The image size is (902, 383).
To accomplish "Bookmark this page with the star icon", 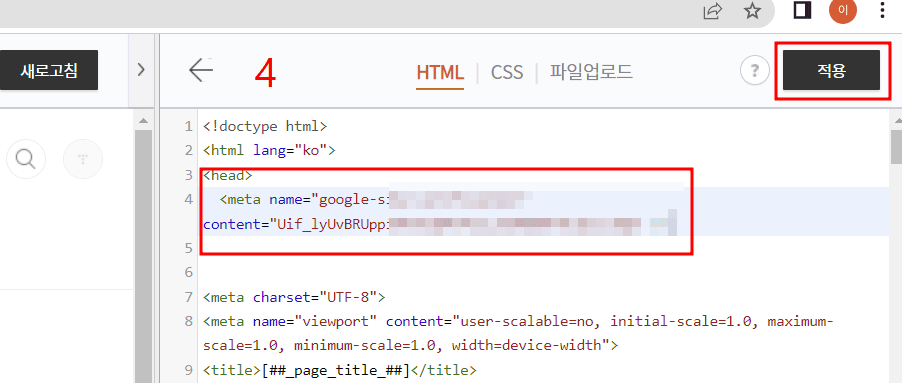I will pos(752,11).
